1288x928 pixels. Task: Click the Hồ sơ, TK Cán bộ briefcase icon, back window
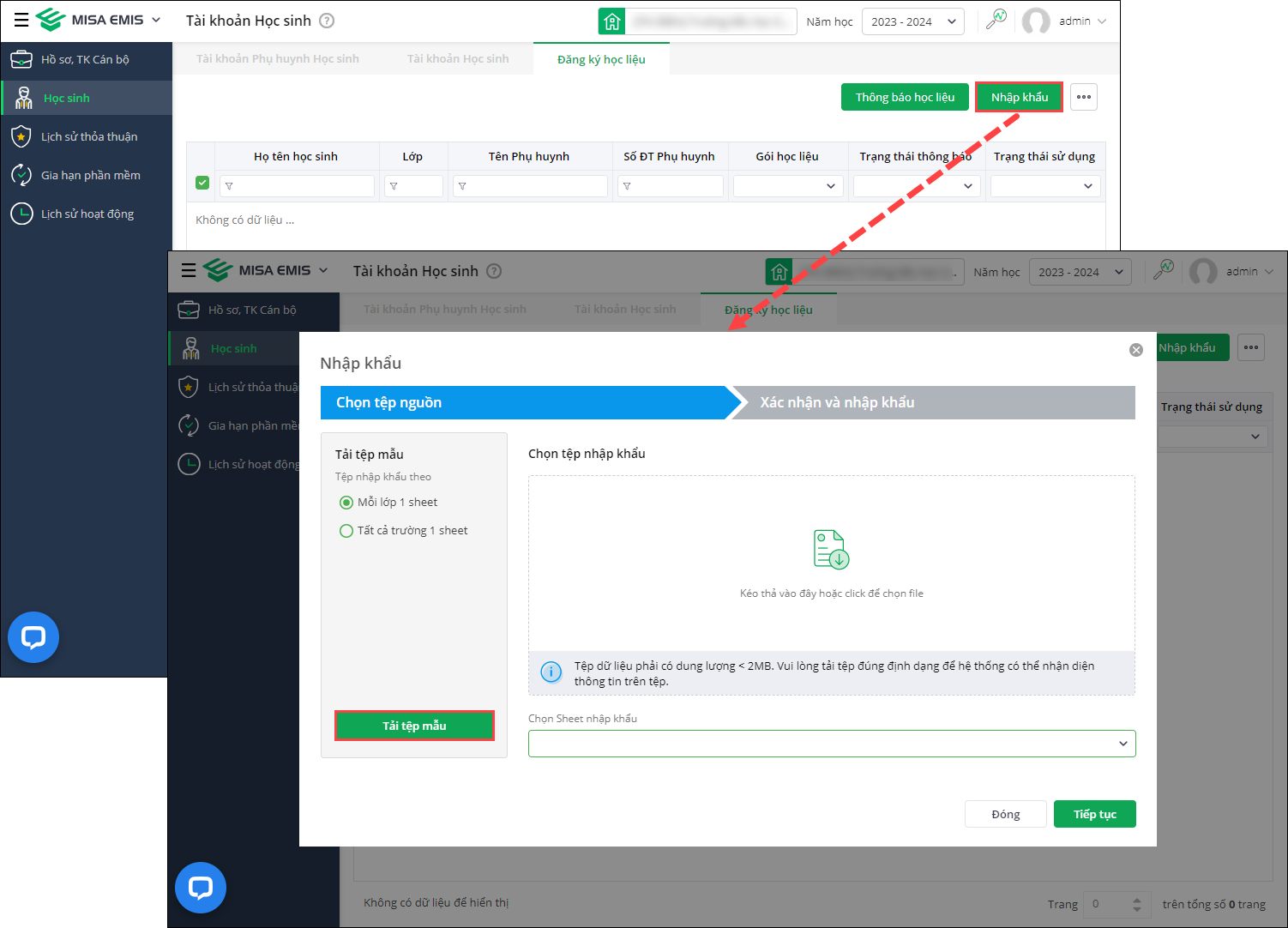coord(21,59)
